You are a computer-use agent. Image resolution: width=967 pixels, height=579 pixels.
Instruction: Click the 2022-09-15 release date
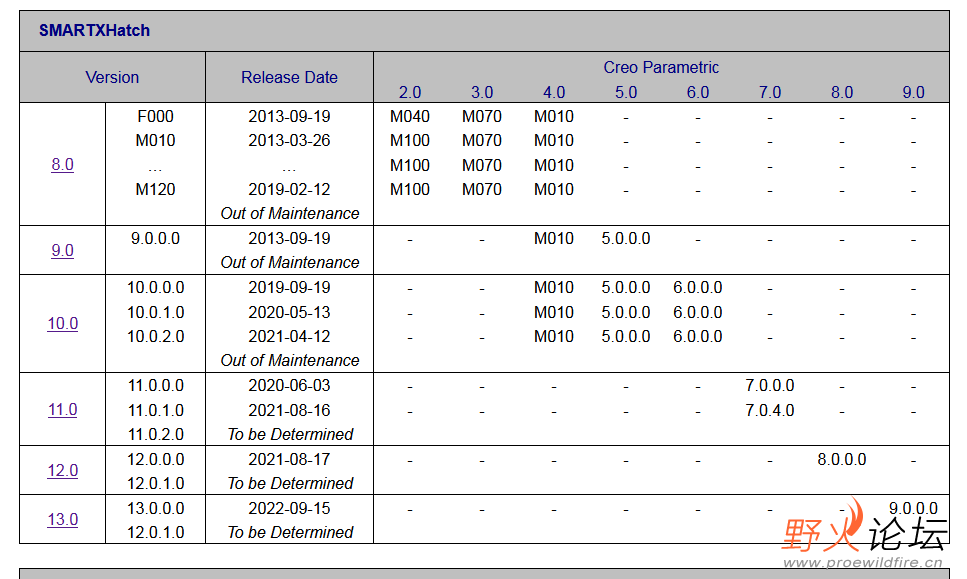pyautogui.click(x=289, y=509)
